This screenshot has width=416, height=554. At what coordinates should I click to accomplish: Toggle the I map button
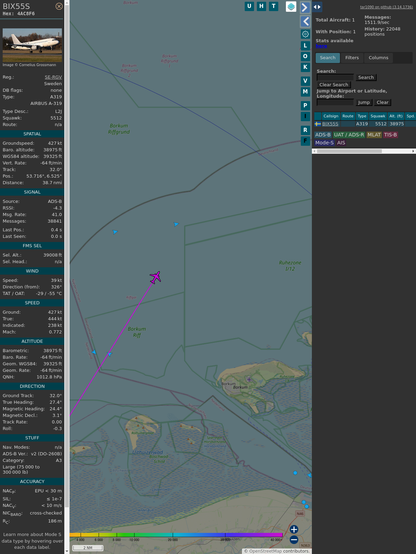point(305,116)
